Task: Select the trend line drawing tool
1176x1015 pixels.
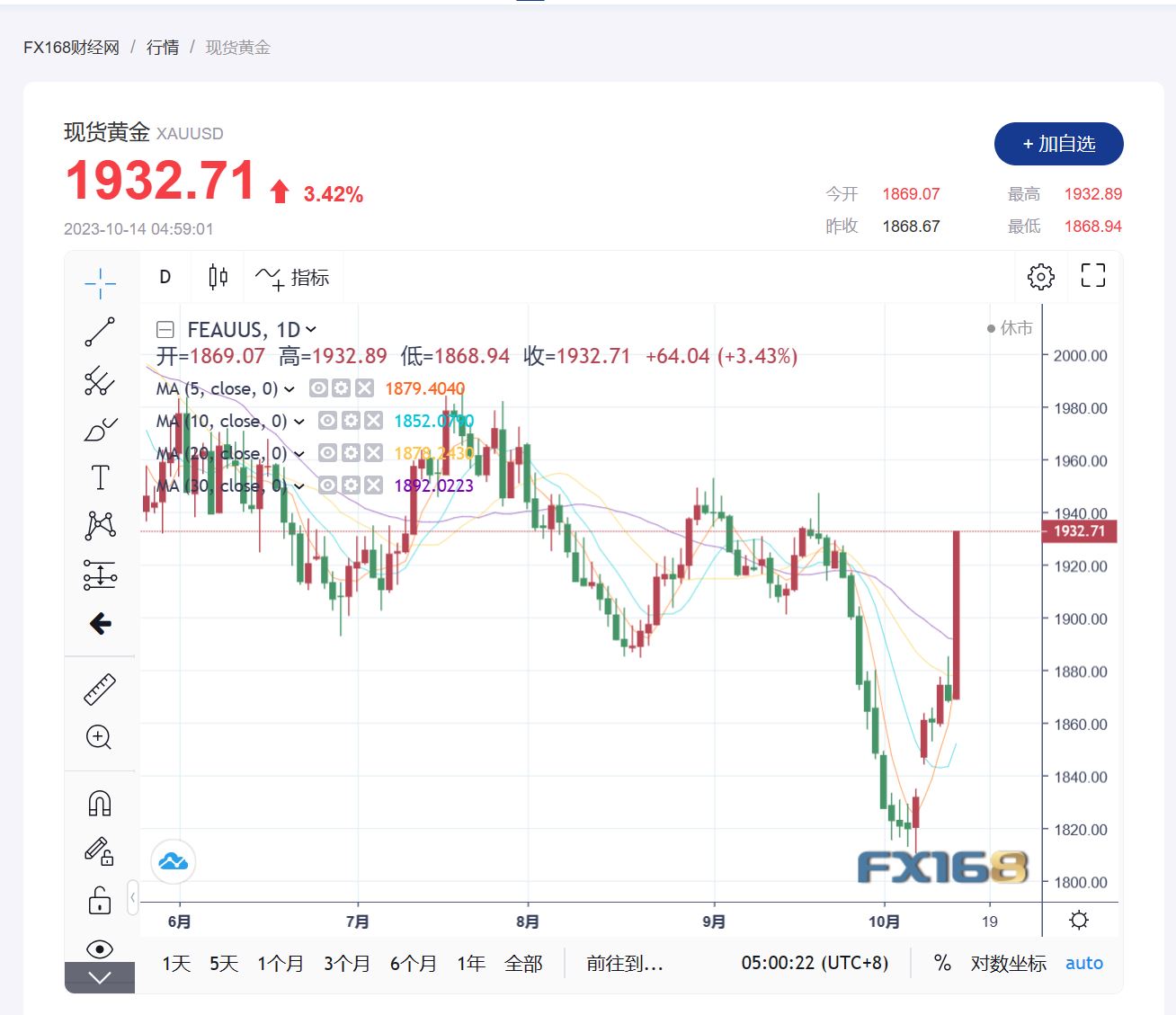Action: point(100,333)
